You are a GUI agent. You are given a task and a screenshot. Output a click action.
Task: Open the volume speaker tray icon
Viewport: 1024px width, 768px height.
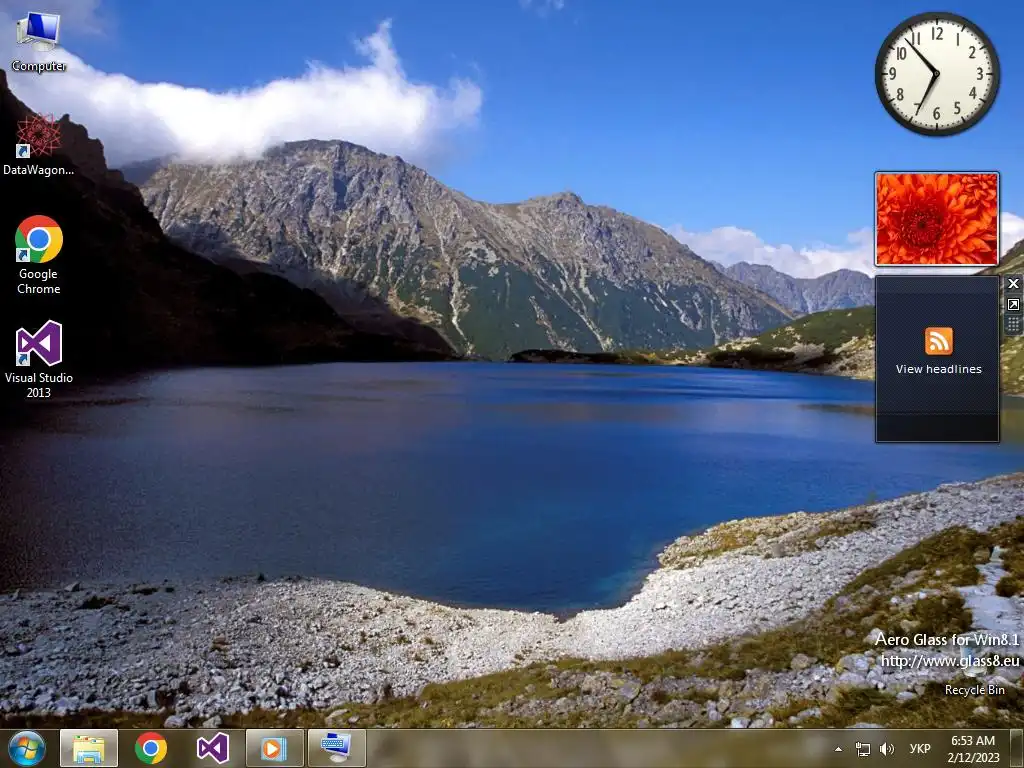coord(886,749)
